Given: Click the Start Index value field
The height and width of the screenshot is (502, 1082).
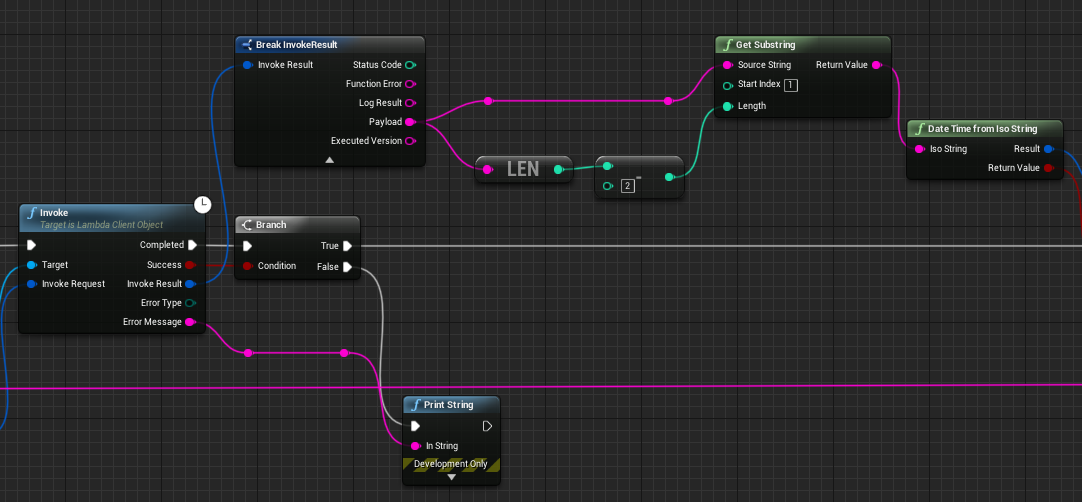Looking at the screenshot, I should click(791, 85).
